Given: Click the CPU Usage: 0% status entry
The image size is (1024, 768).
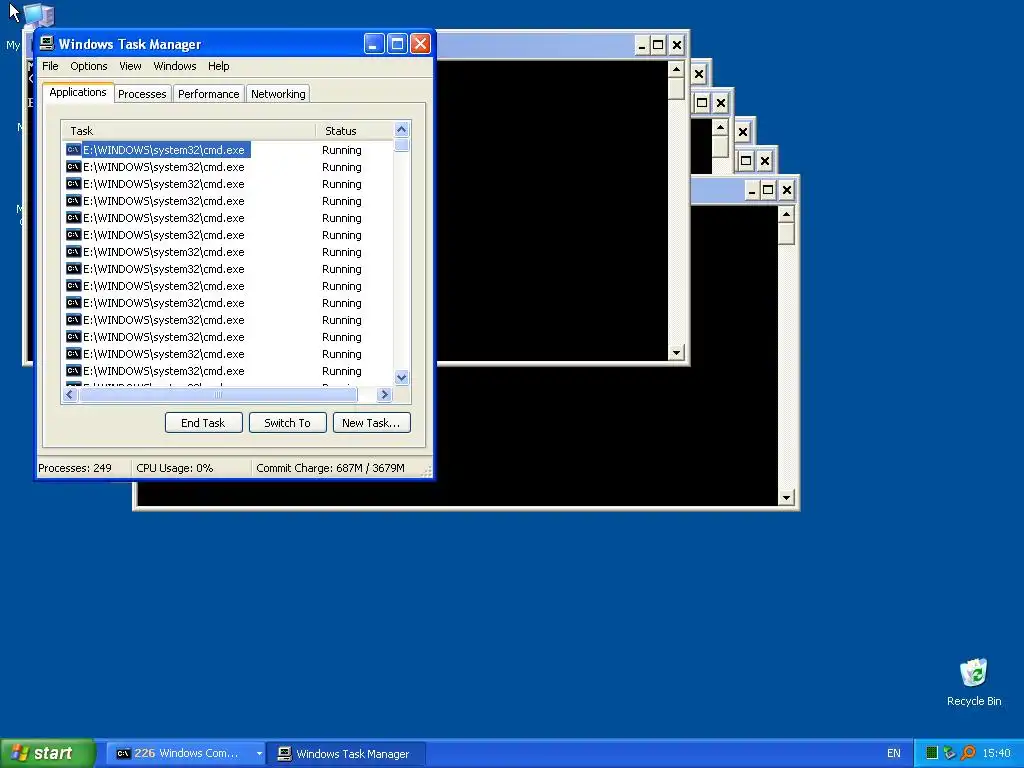Looking at the screenshot, I should pyautogui.click(x=174, y=468).
